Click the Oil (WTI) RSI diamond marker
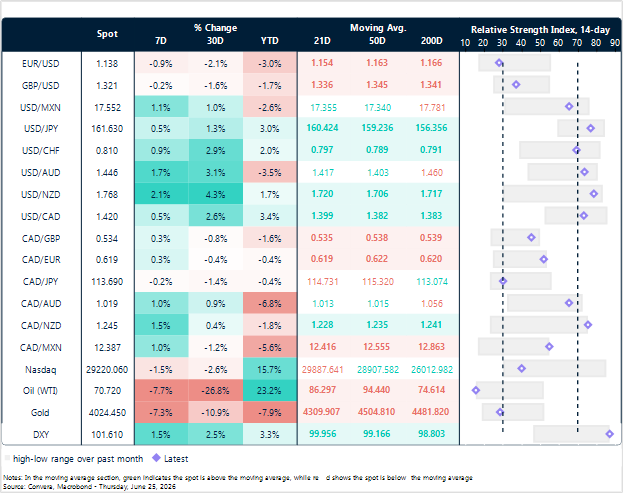Screen dimensions: 625x495 coord(477,391)
